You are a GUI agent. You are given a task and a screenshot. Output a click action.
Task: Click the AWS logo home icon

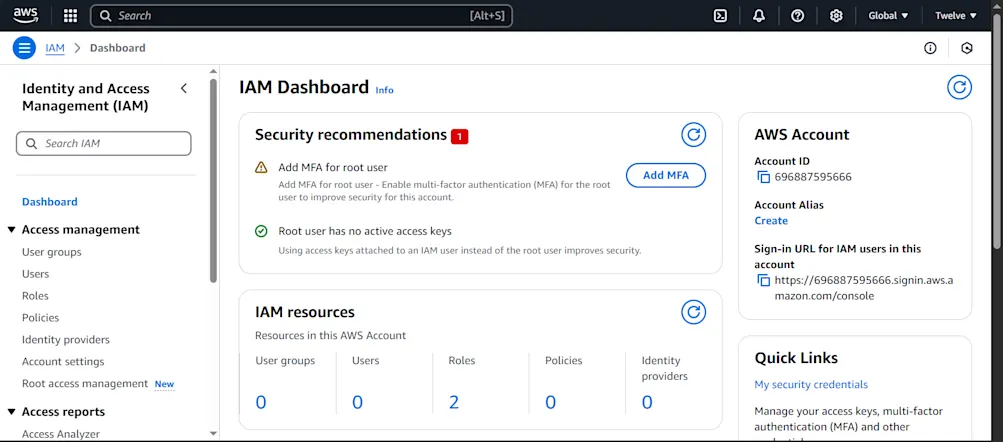coord(26,15)
